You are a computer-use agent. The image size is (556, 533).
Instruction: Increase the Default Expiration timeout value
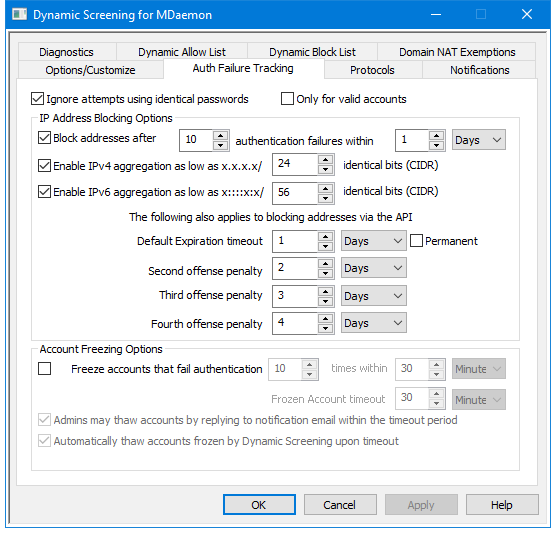tap(325, 237)
